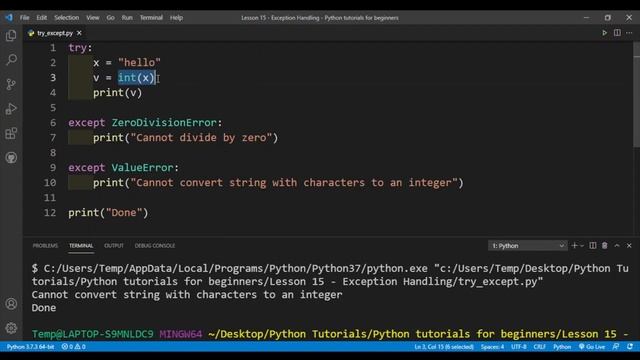Screen dimensions: 640x360
Task: Run Python file with play icon
Action: tap(604, 33)
